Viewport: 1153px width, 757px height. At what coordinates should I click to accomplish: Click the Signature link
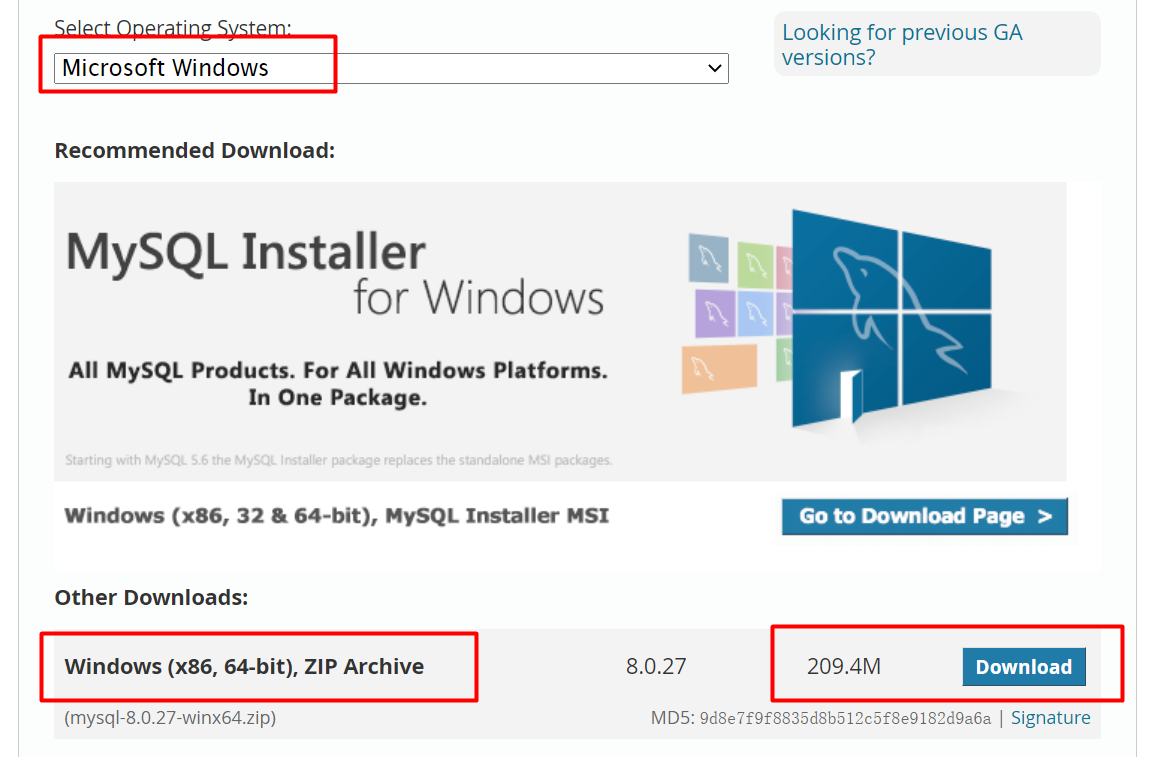1050,717
